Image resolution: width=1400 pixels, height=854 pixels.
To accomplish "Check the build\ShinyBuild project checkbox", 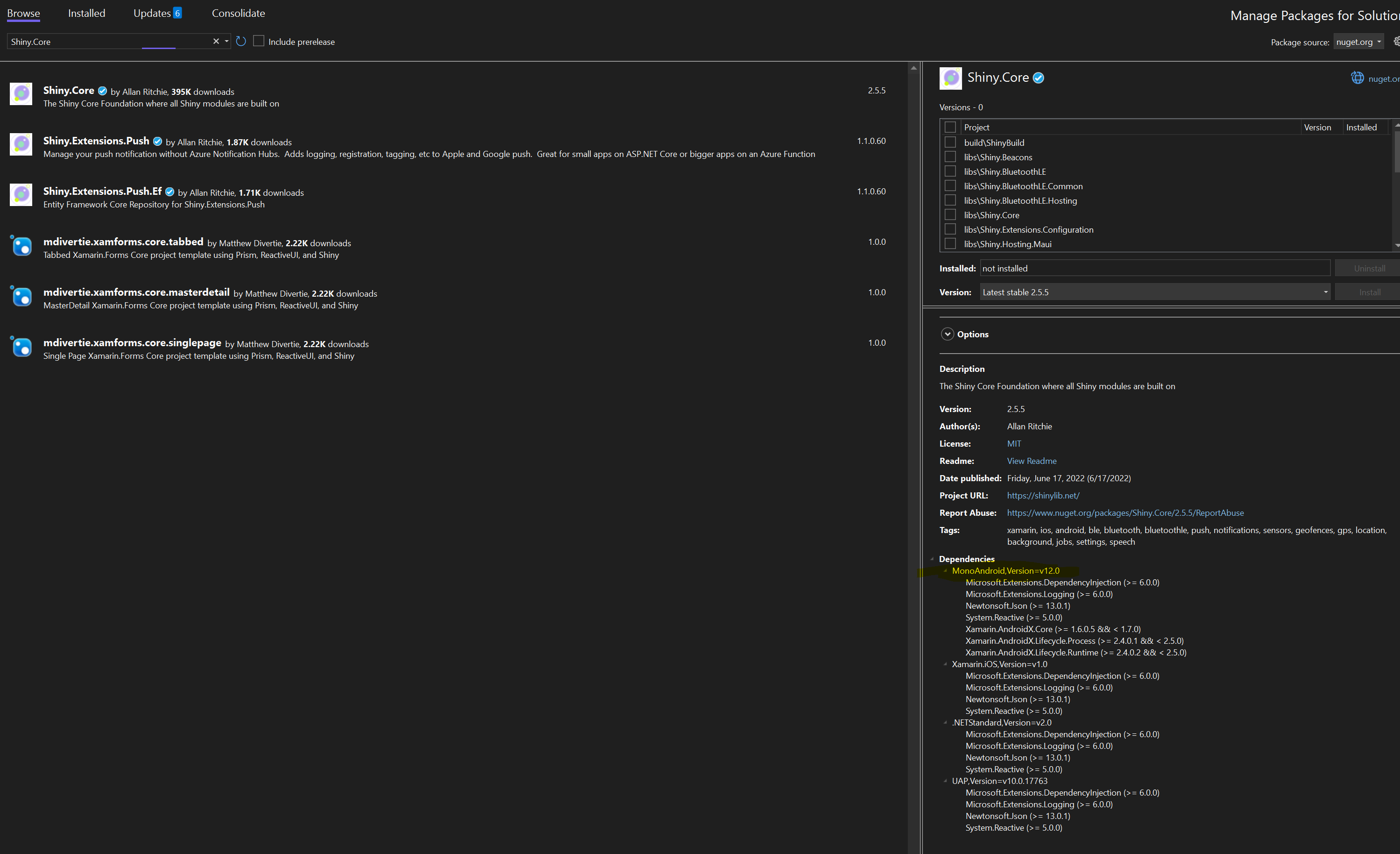I will click(x=950, y=142).
